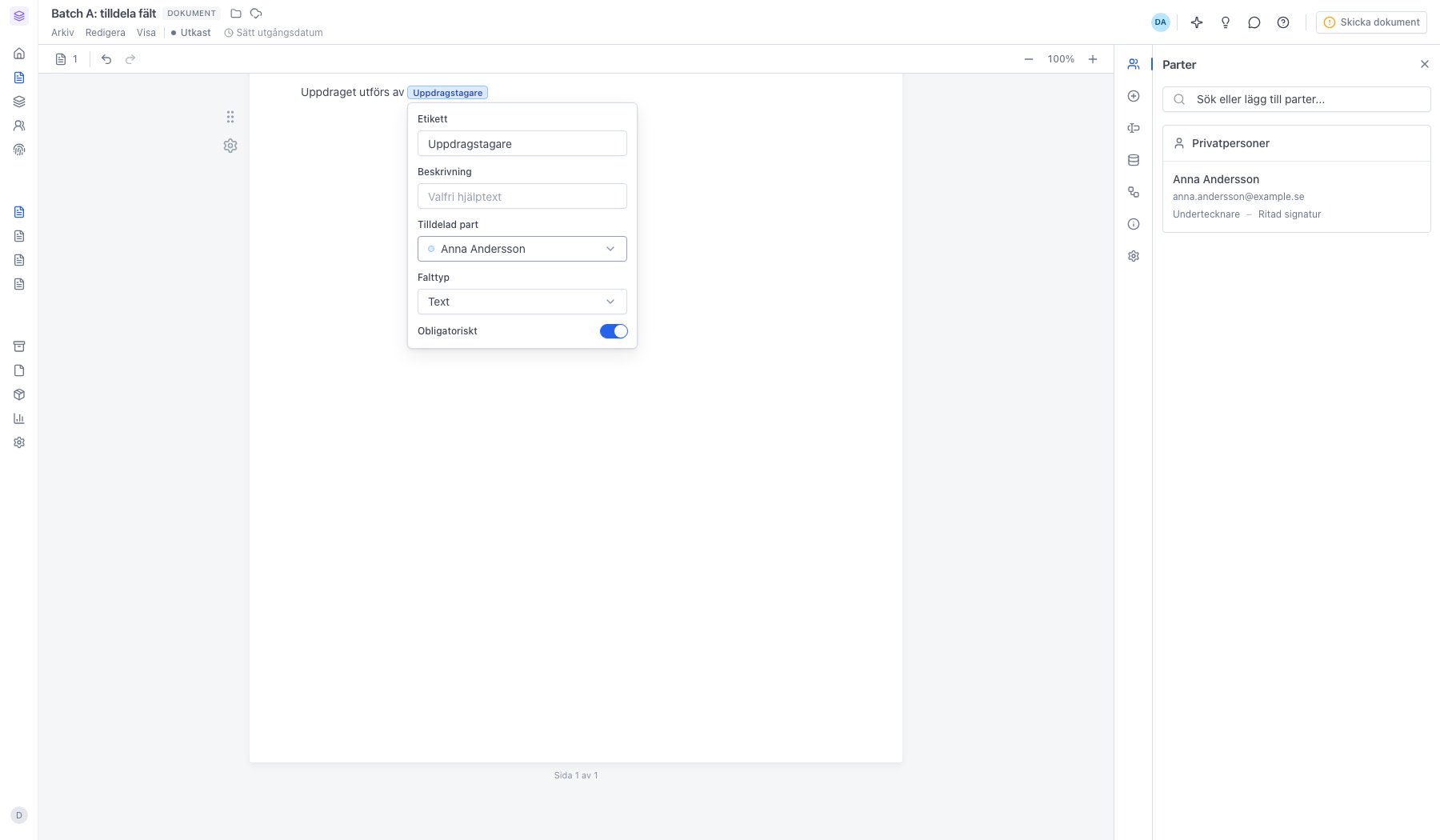Click the six-dot drag handle beside the page

click(230, 117)
